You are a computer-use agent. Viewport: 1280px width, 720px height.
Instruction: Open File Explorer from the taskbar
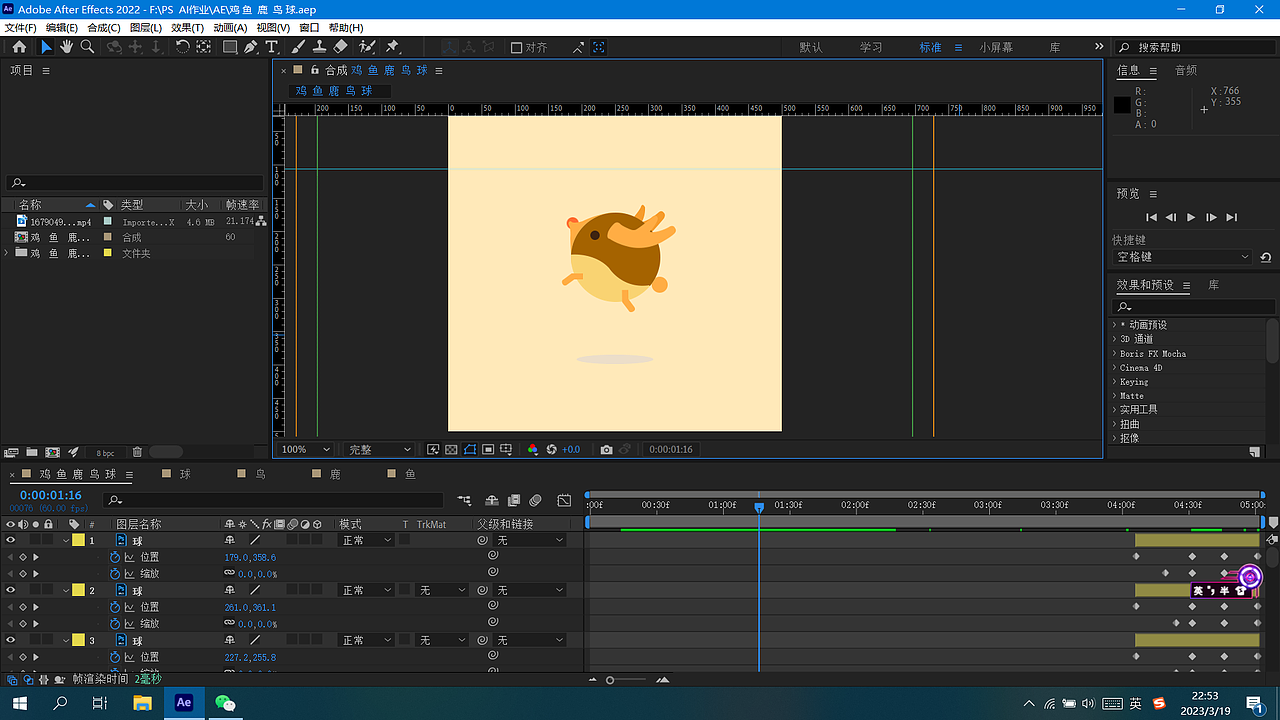coord(142,703)
